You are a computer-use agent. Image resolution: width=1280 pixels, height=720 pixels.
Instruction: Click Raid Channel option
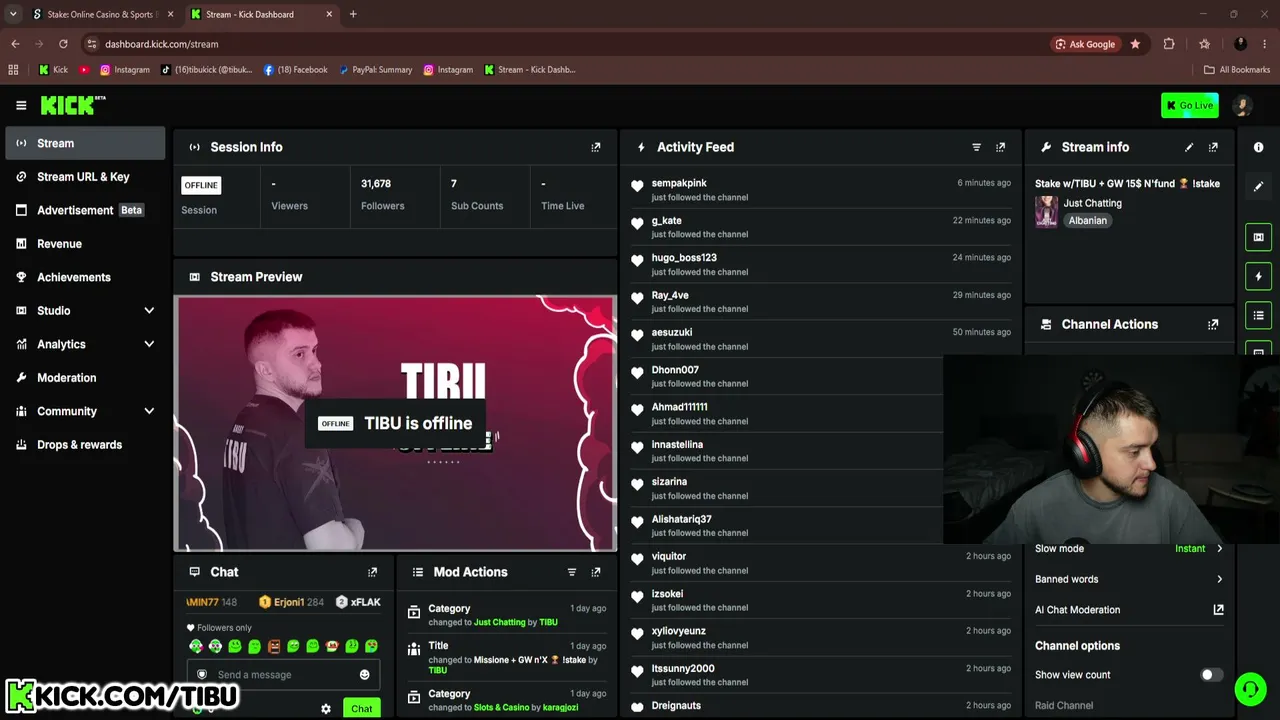(x=1064, y=705)
